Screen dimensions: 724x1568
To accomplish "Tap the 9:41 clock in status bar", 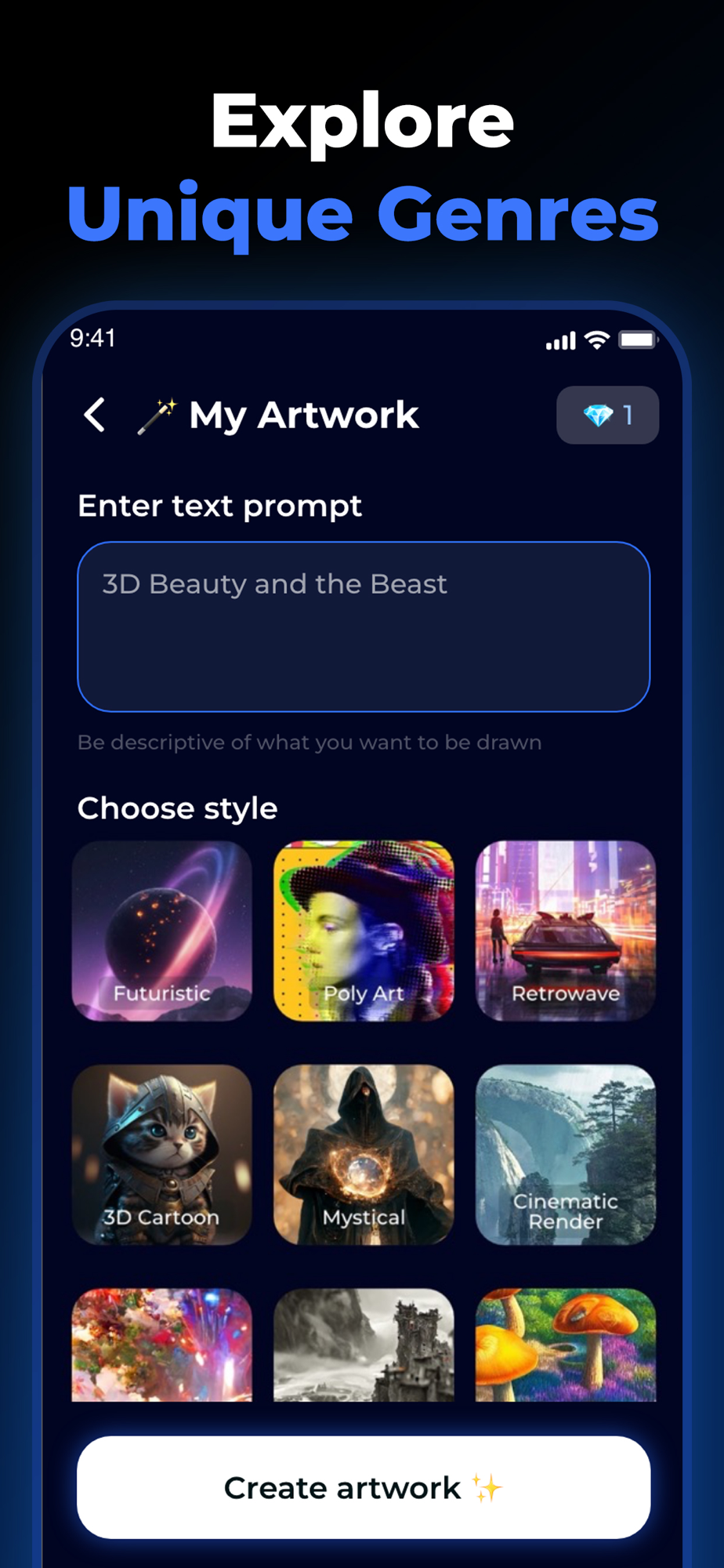I will pos(92,338).
